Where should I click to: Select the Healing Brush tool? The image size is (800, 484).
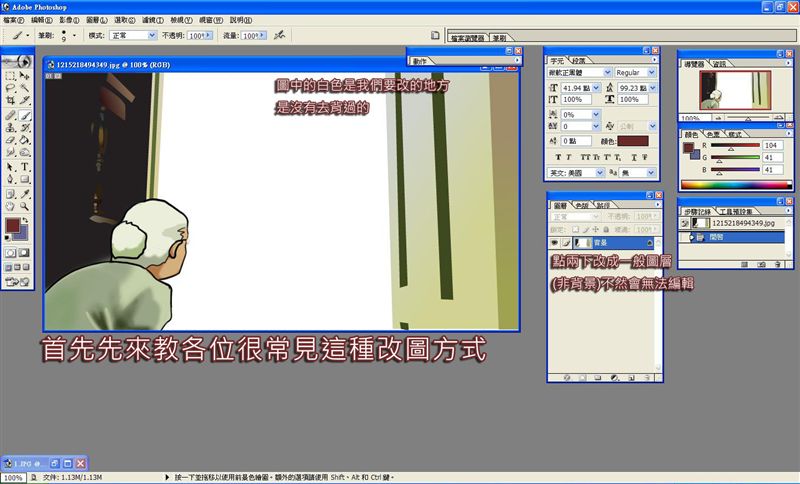point(10,115)
